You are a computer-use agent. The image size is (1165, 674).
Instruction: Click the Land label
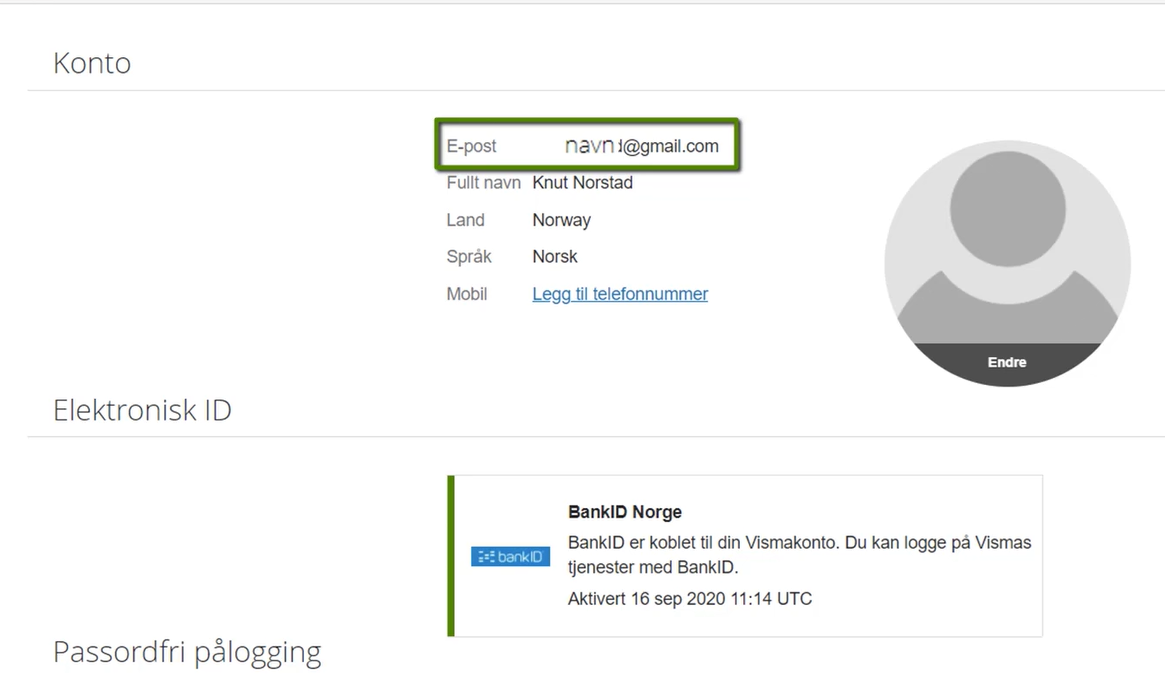tap(465, 220)
